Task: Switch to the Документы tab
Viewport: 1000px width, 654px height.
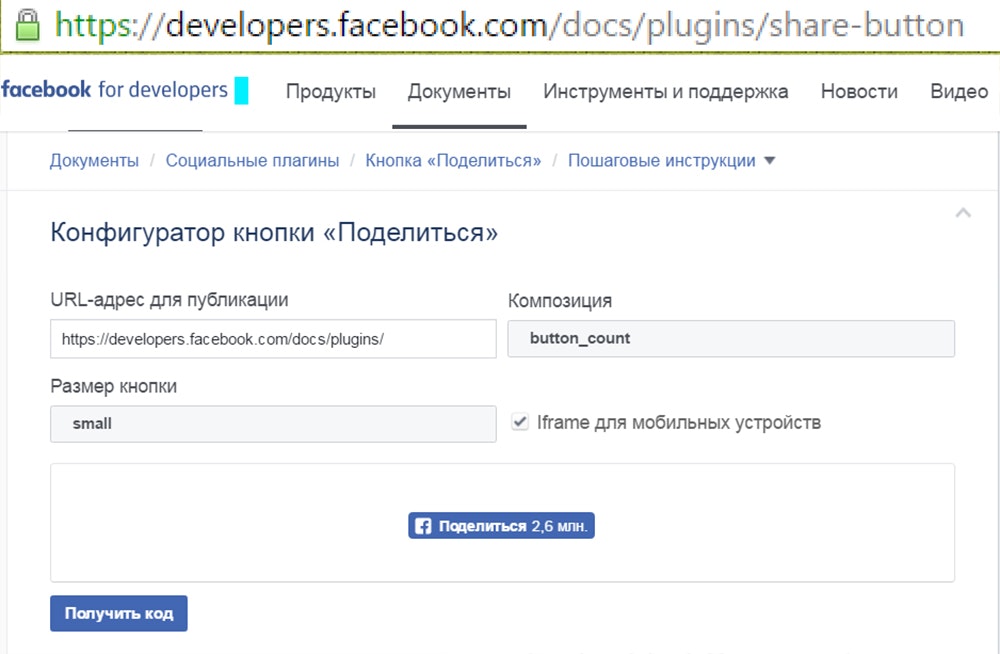Action: (x=458, y=91)
